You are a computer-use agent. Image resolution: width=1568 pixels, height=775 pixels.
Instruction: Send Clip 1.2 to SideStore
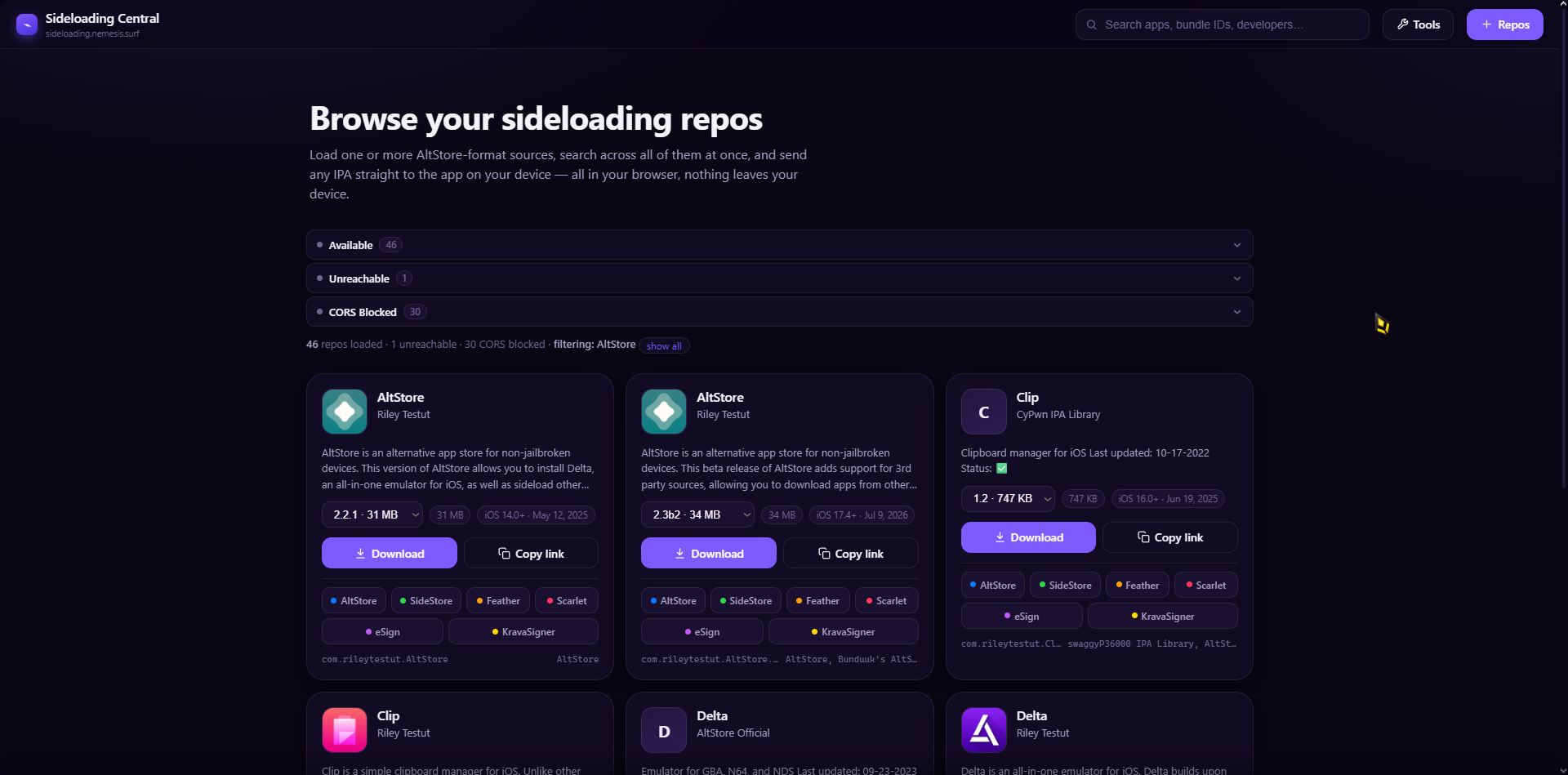(1065, 586)
